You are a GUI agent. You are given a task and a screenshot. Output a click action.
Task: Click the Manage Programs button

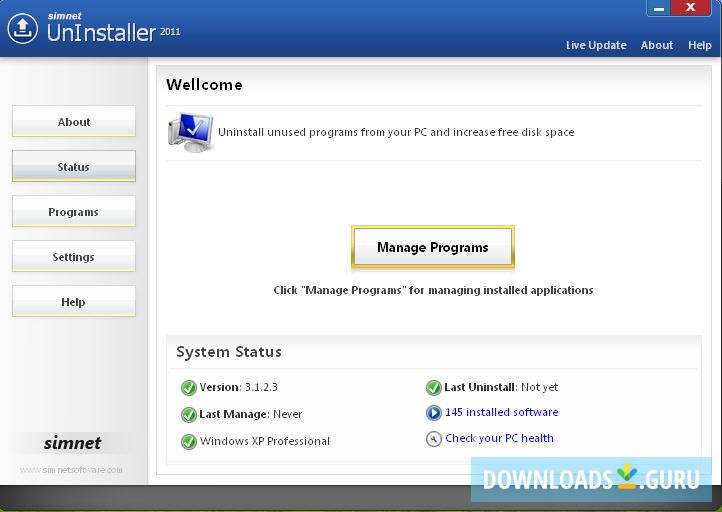point(433,247)
